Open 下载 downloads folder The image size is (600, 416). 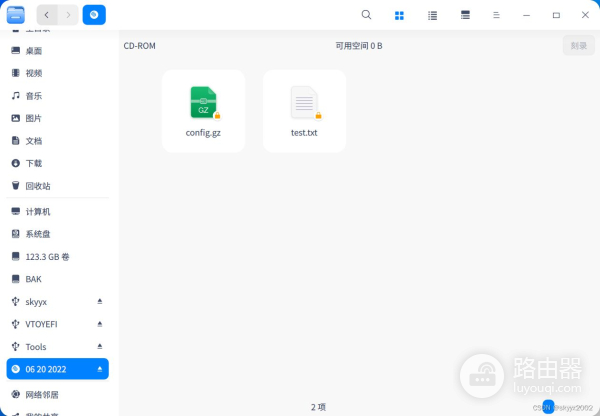pos(34,163)
